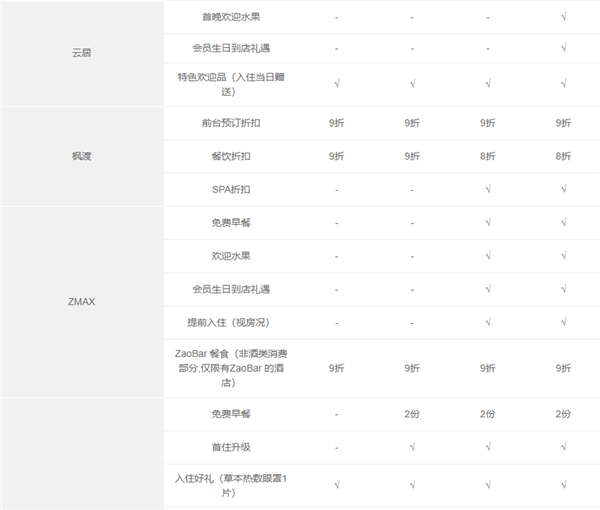This screenshot has width=600, height=510.
Task: Click the first 8折 in 餐饮折扣 row
Action: pos(488,156)
